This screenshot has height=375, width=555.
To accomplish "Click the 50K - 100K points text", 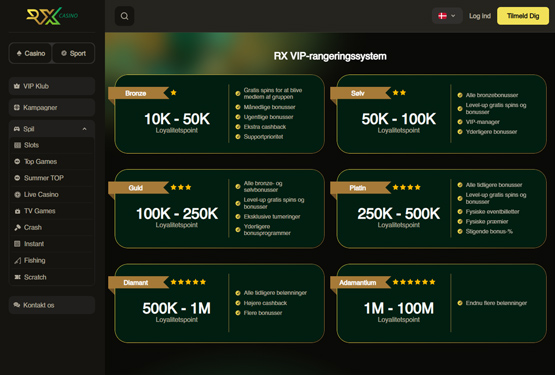I will point(399,119).
